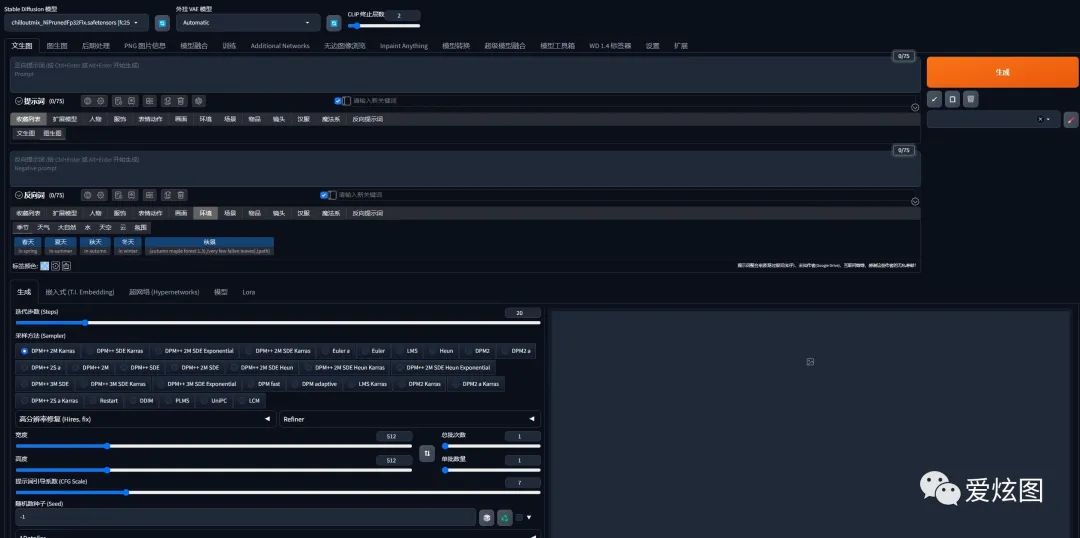Choose the Restart sampler

click(103, 400)
